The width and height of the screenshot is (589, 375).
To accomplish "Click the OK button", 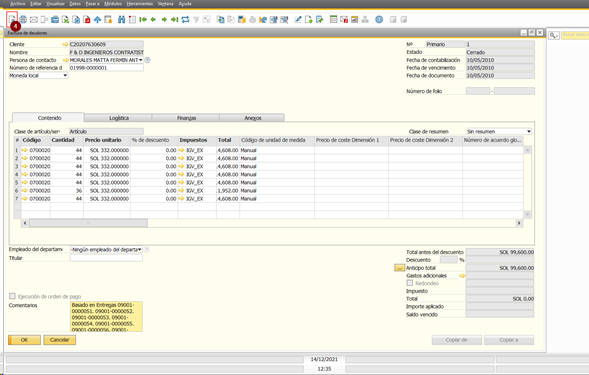I will pos(24,340).
